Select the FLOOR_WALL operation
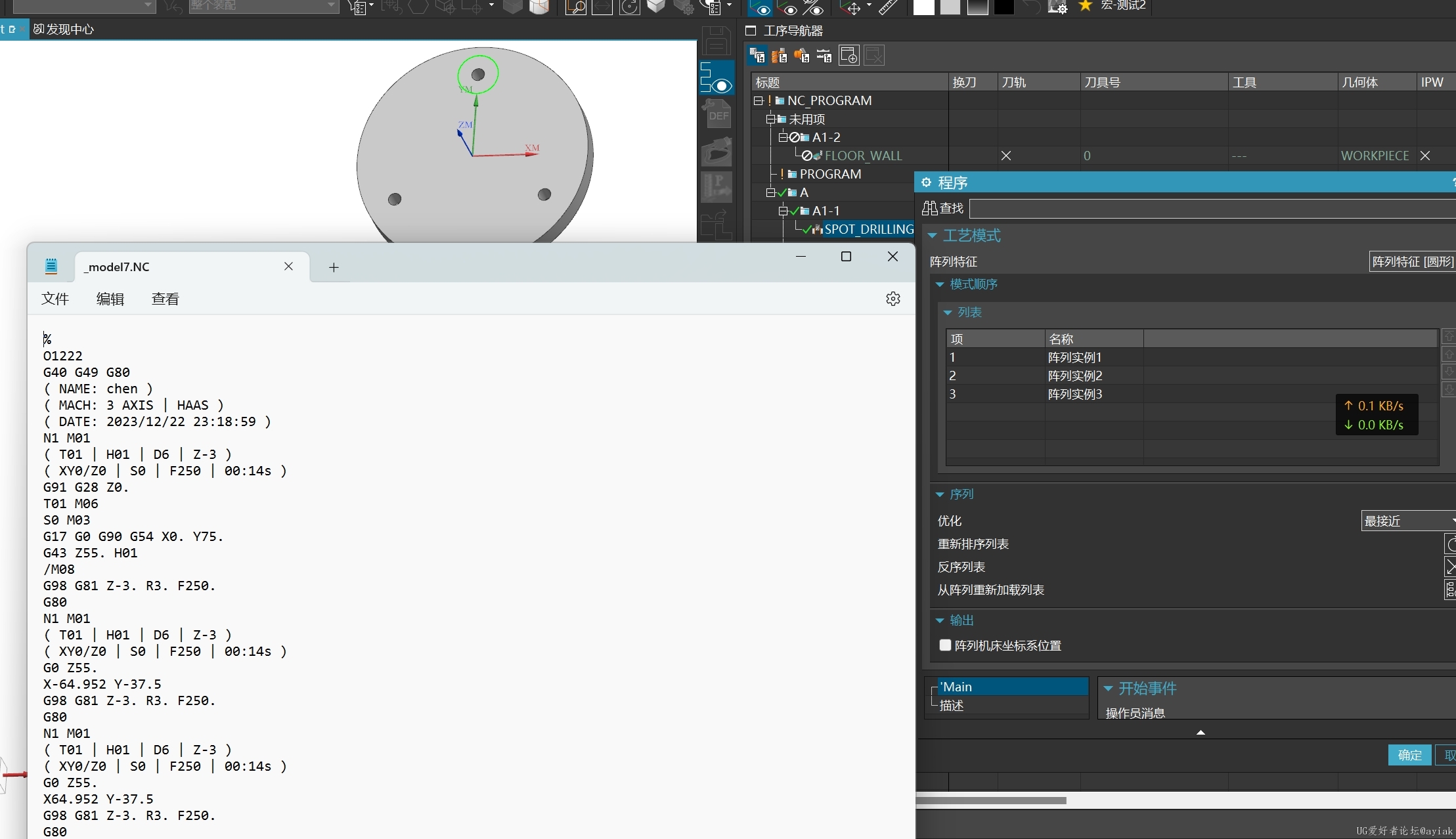The image size is (1456, 839). [x=863, y=156]
